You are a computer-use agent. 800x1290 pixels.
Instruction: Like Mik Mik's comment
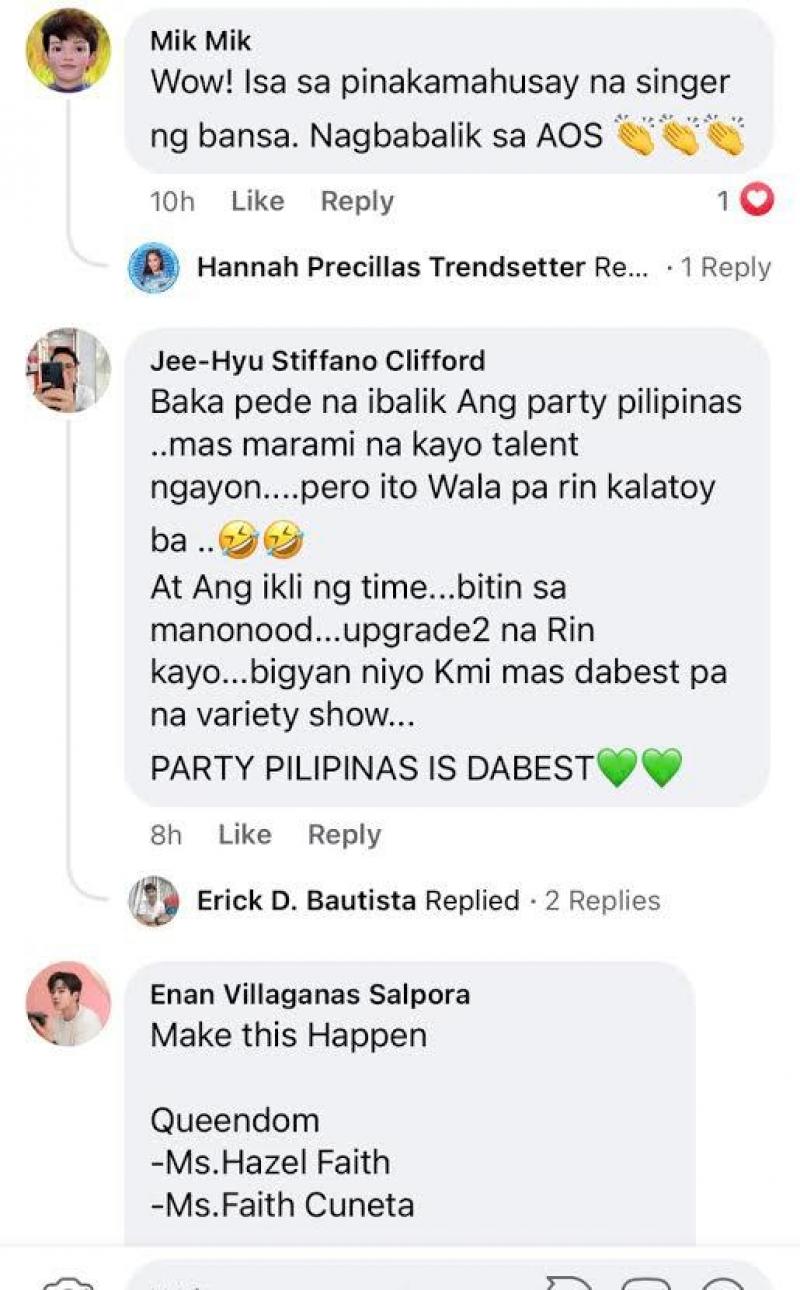(257, 201)
